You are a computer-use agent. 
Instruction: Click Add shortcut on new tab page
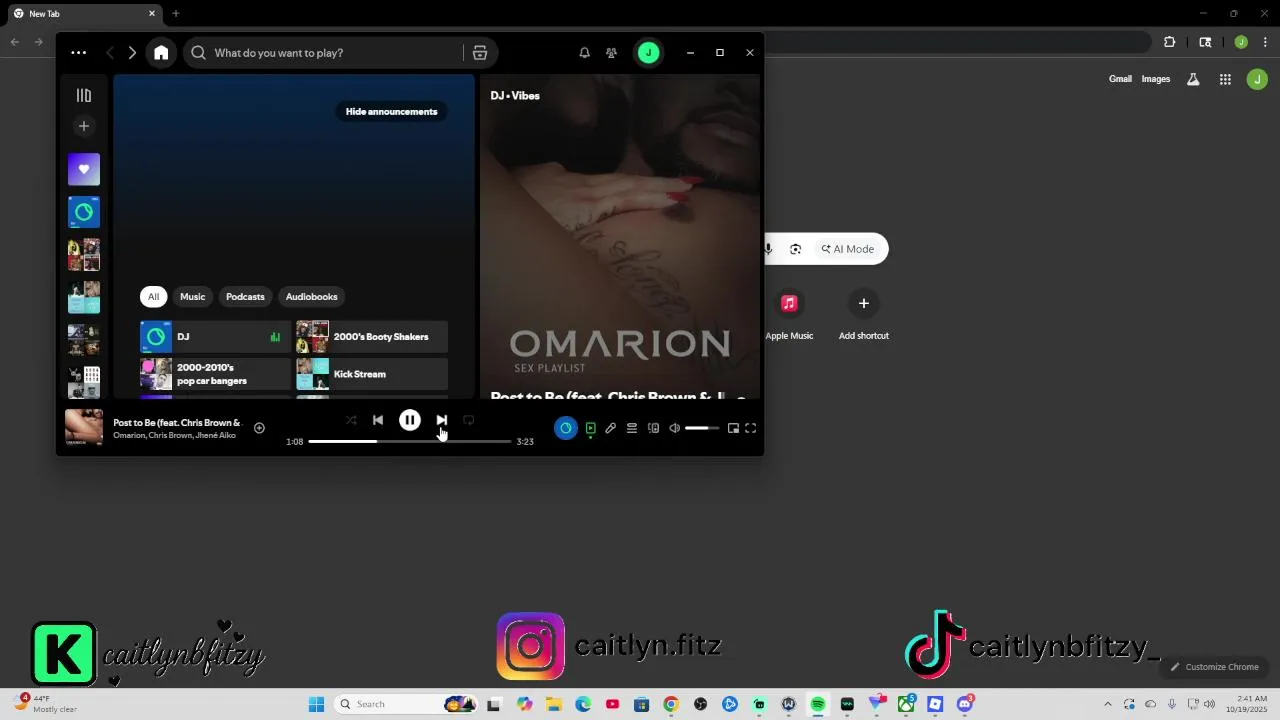(864, 314)
